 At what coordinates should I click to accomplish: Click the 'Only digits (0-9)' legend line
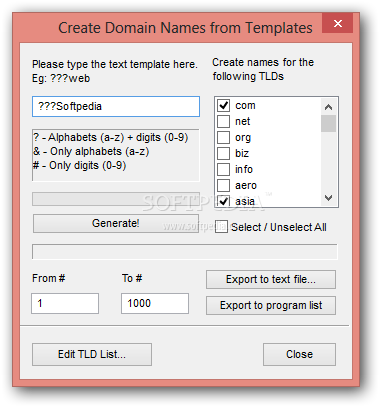click(x=79, y=165)
